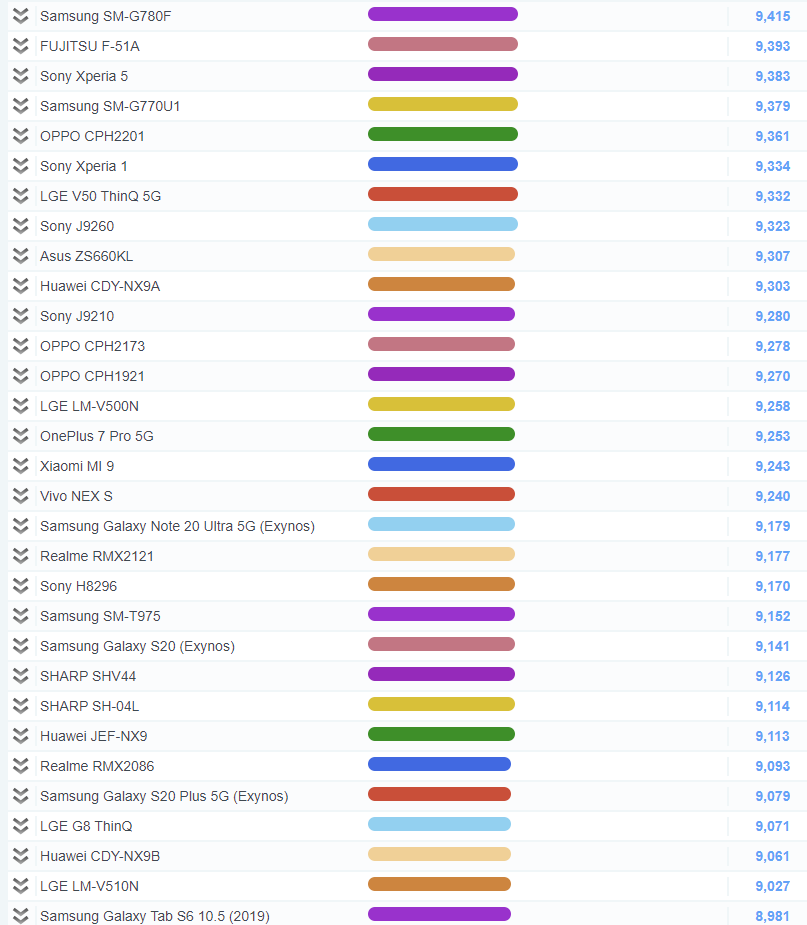Expand the Realme RMX2121 row chevron
The width and height of the screenshot is (807, 925).
point(21,556)
